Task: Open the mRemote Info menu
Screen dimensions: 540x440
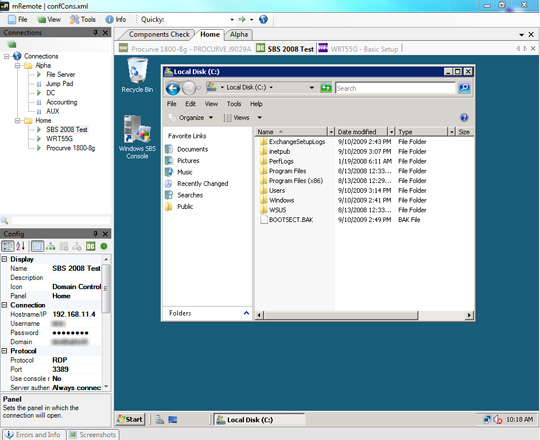Action: (116, 19)
